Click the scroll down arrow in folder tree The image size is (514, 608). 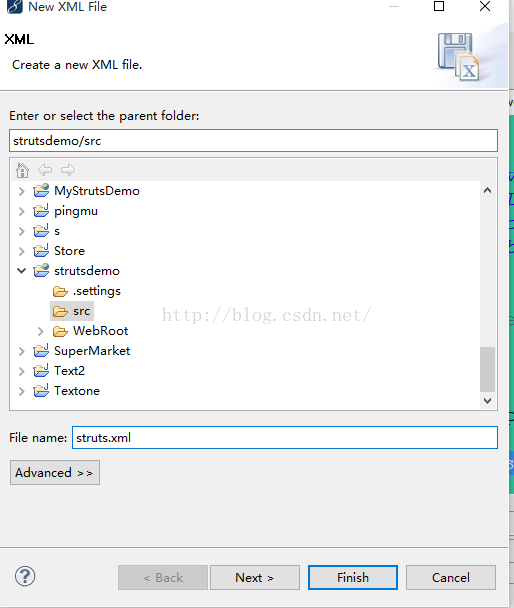tap(487, 401)
